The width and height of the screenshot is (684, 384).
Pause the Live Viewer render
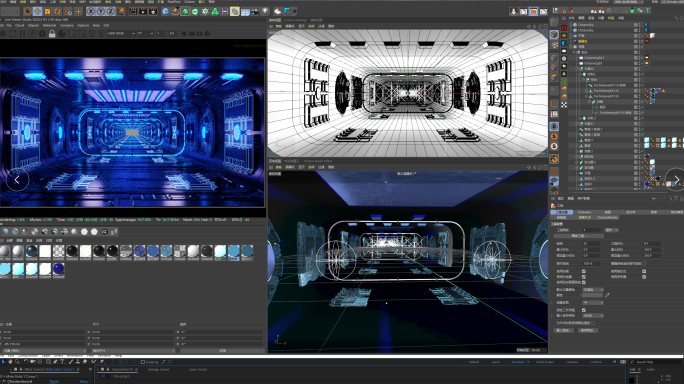click(x=22, y=34)
